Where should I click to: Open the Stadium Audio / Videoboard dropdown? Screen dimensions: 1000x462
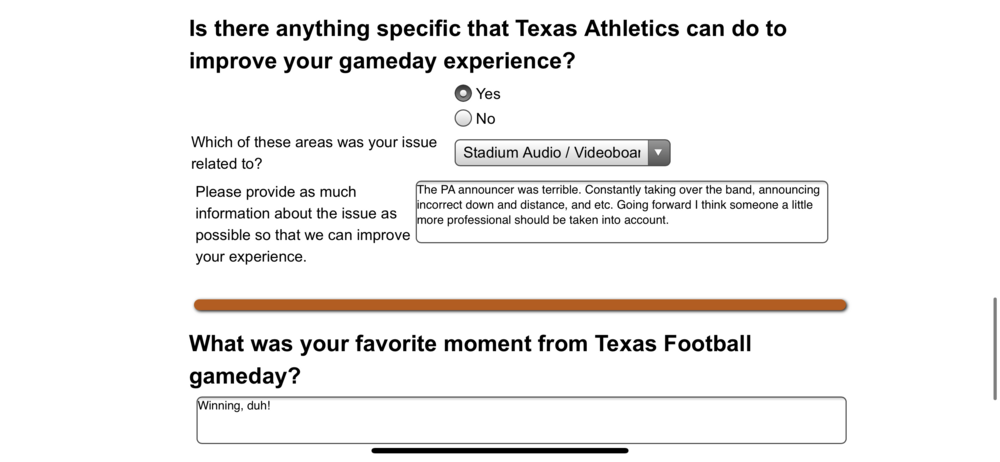(x=551, y=153)
